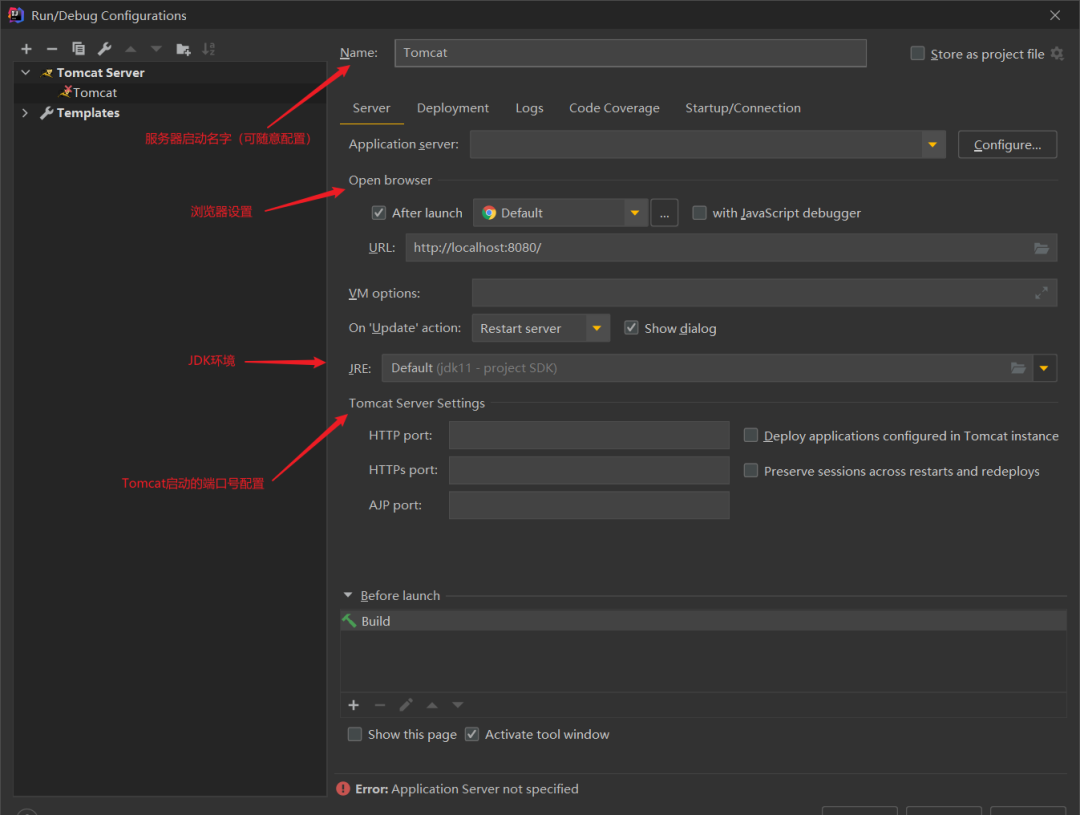Image resolution: width=1080 pixels, height=815 pixels.
Task: Collapse the Before launch section
Action: [x=348, y=595]
